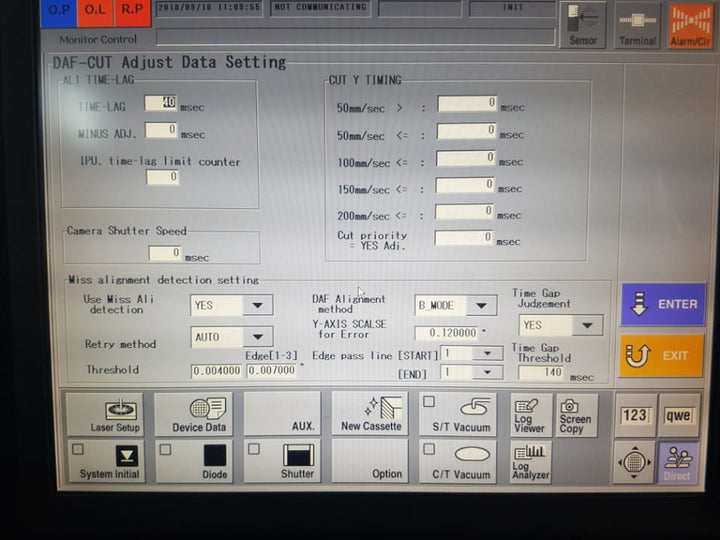This screenshot has height=540, width=720.
Task: Enable the Shutter checkbox
Action: pos(254,449)
